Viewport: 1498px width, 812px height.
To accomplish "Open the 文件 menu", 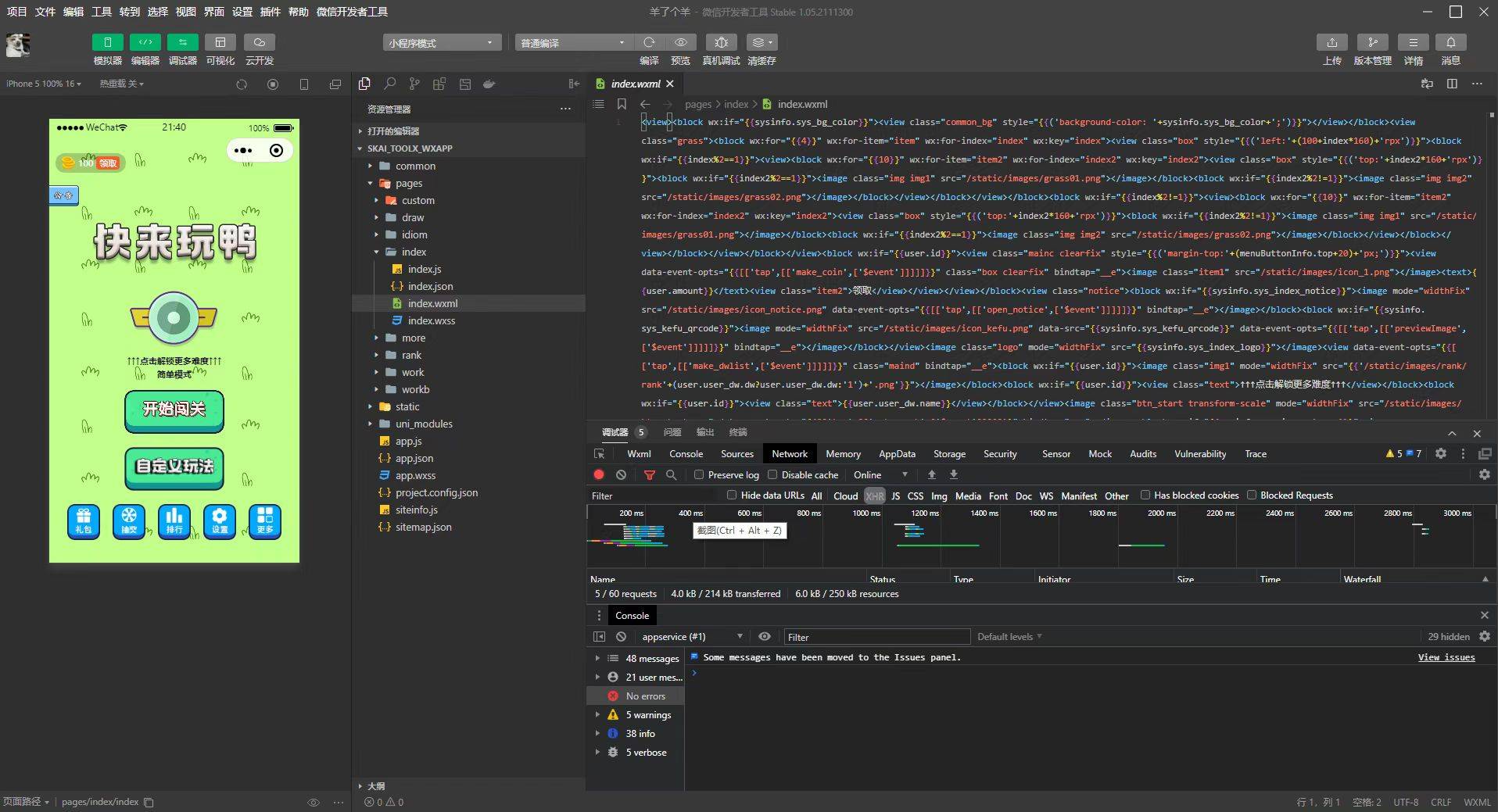I will (45, 12).
